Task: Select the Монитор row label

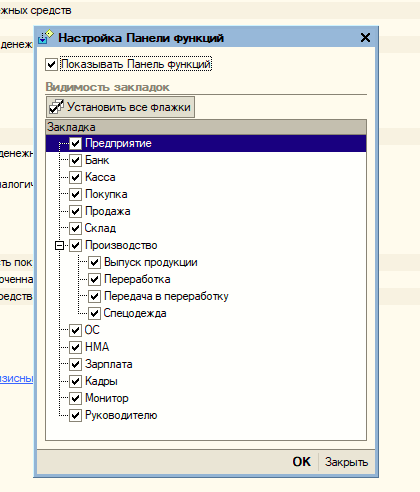Action: pos(107,398)
